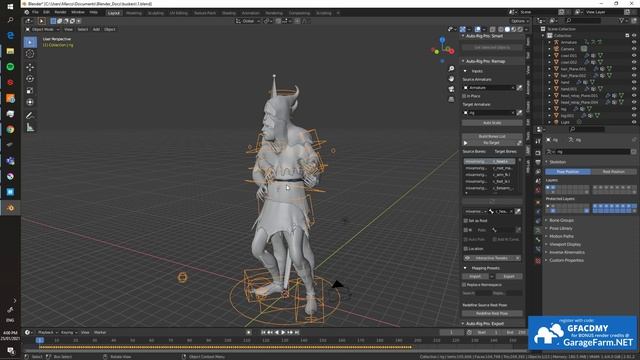The width and height of the screenshot is (640, 360).
Task: Select the Move tool
Action: [x=30, y=67]
